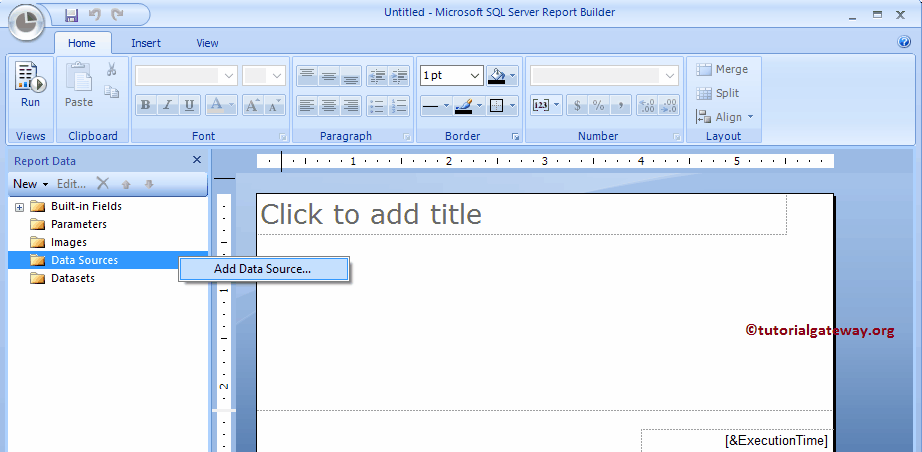Apply the percent % number format
The height and width of the screenshot is (452, 922).
click(599, 105)
